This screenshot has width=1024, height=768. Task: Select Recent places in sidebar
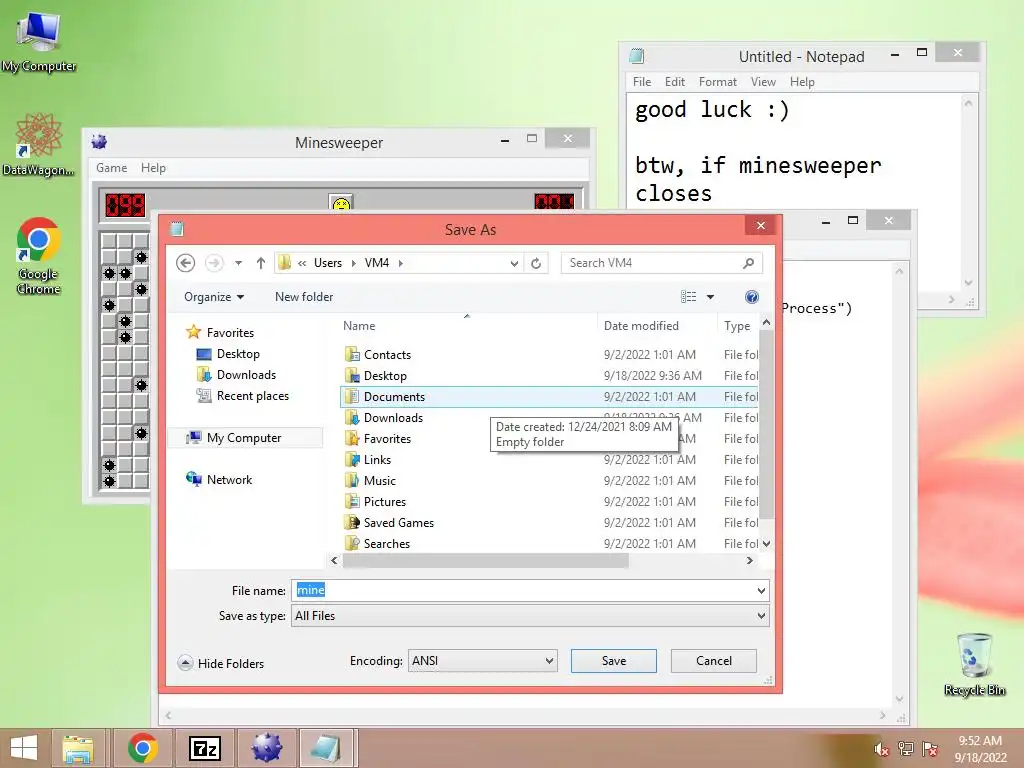[253, 396]
